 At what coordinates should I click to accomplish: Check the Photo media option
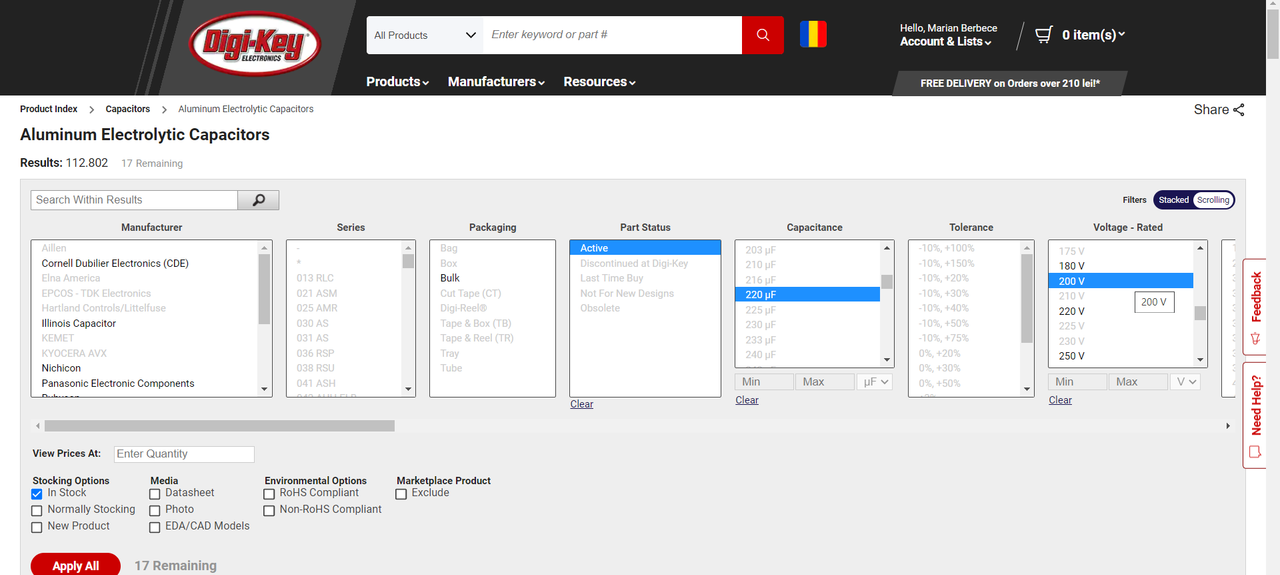point(155,510)
